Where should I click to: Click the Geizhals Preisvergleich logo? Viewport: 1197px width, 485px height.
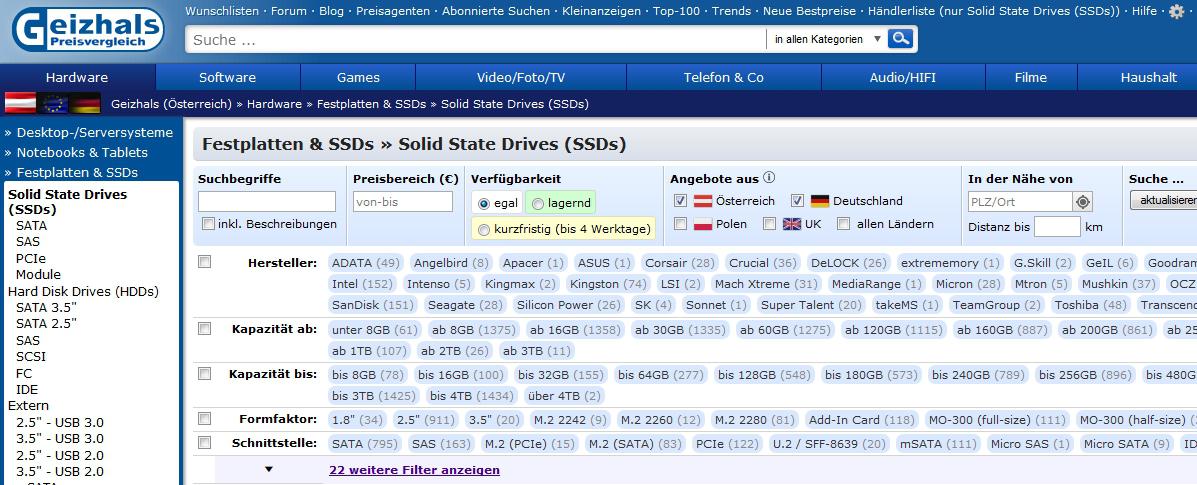pyautogui.click(x=88, y=30)
